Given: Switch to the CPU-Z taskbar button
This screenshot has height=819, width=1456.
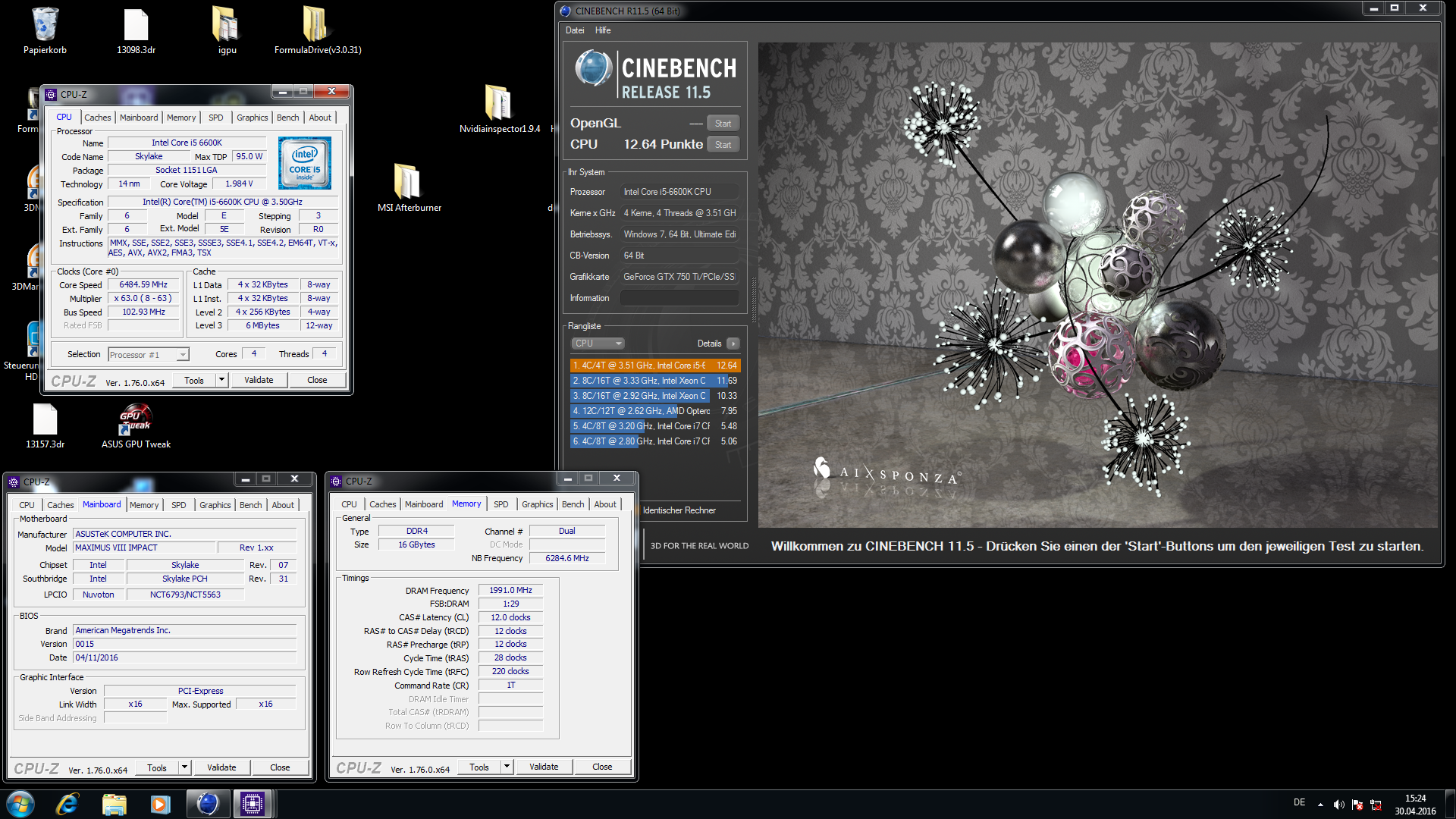Looking at the screenshot, I should pyautogui.click(x=253, y=804).
